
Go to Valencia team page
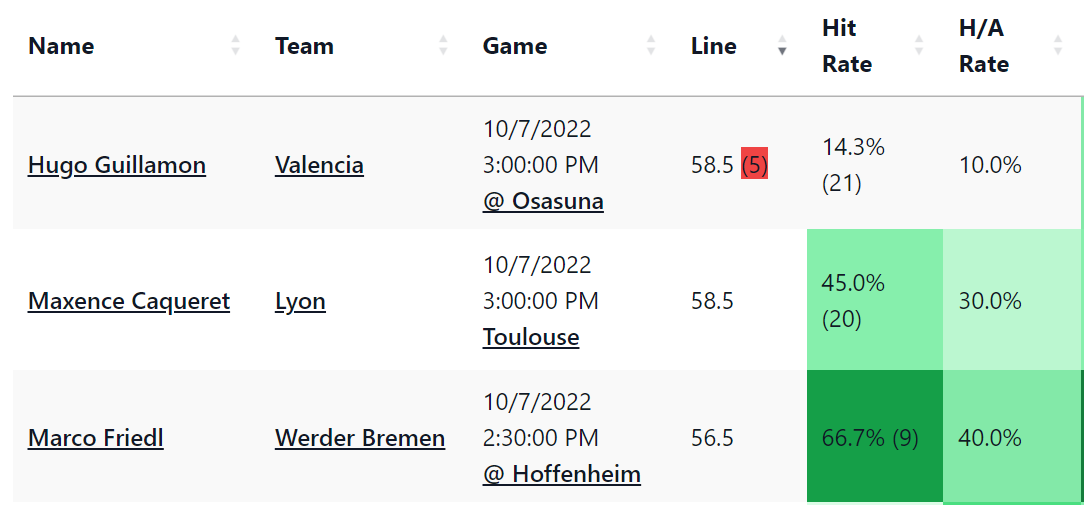(319, 165)
